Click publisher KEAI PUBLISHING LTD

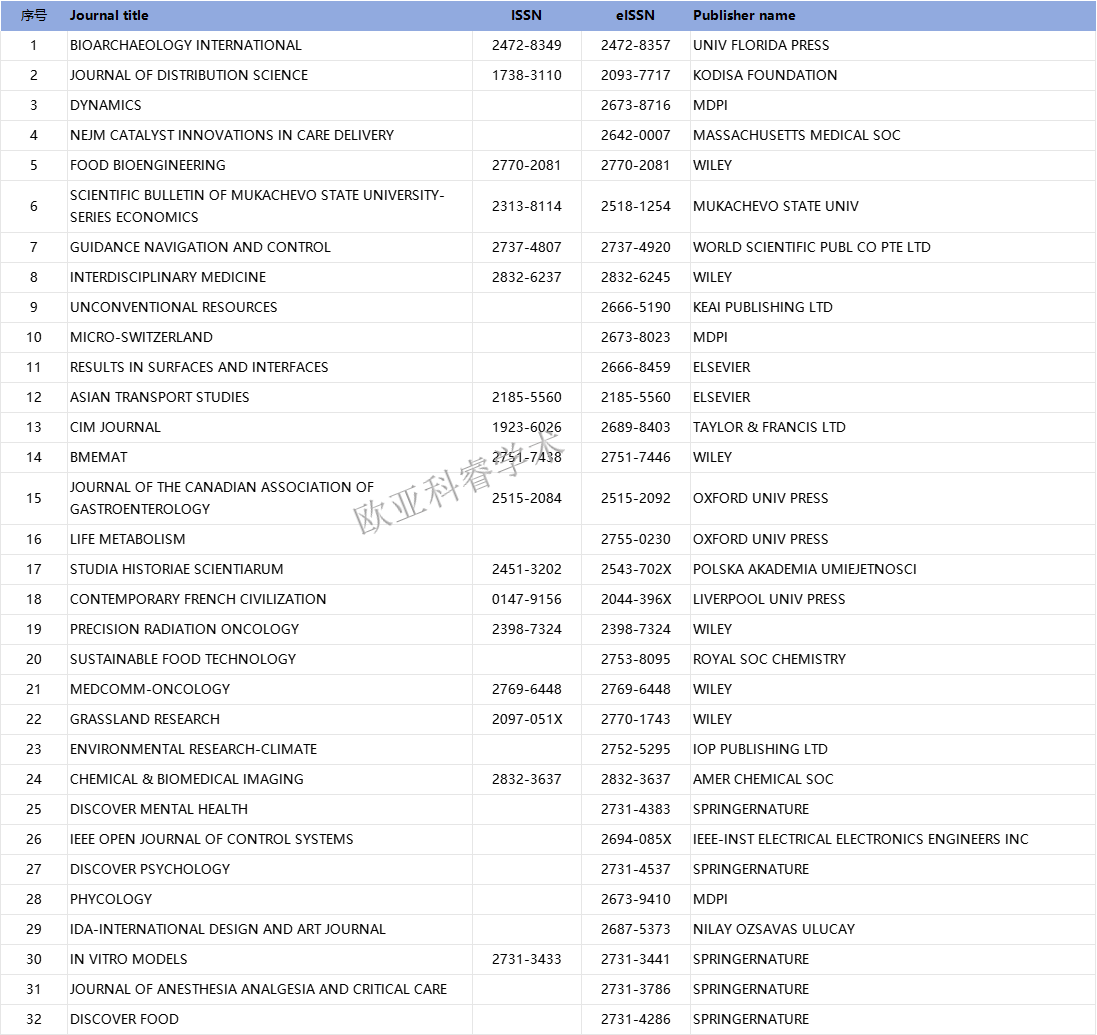763,308
